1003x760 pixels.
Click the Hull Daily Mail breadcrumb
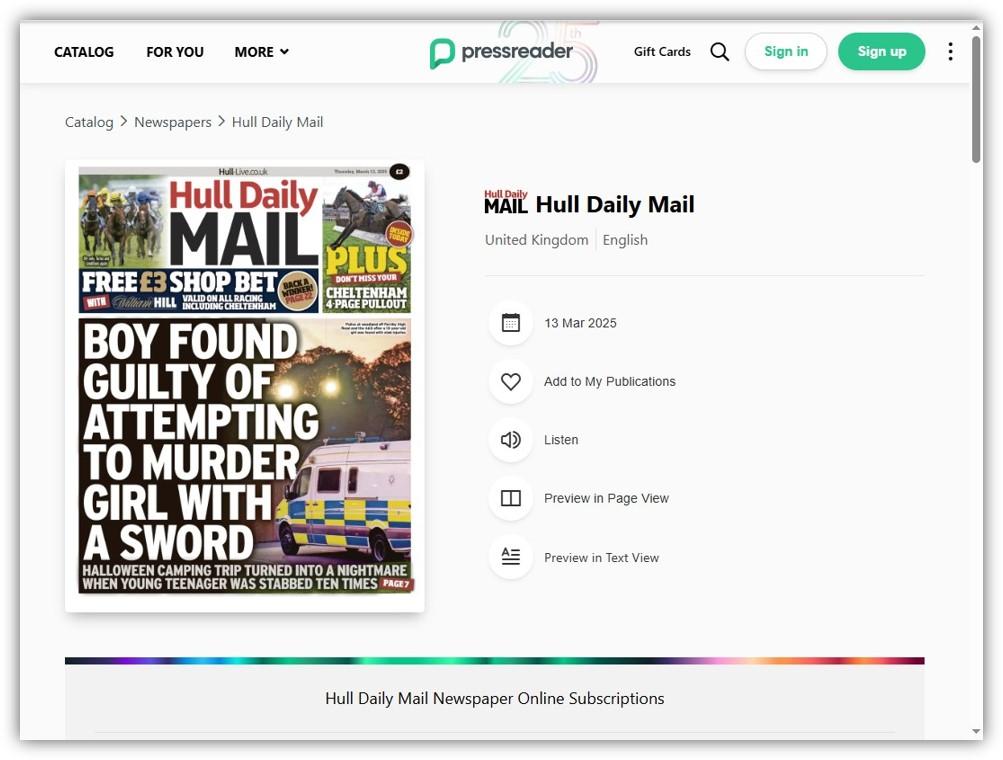point(278,122)
